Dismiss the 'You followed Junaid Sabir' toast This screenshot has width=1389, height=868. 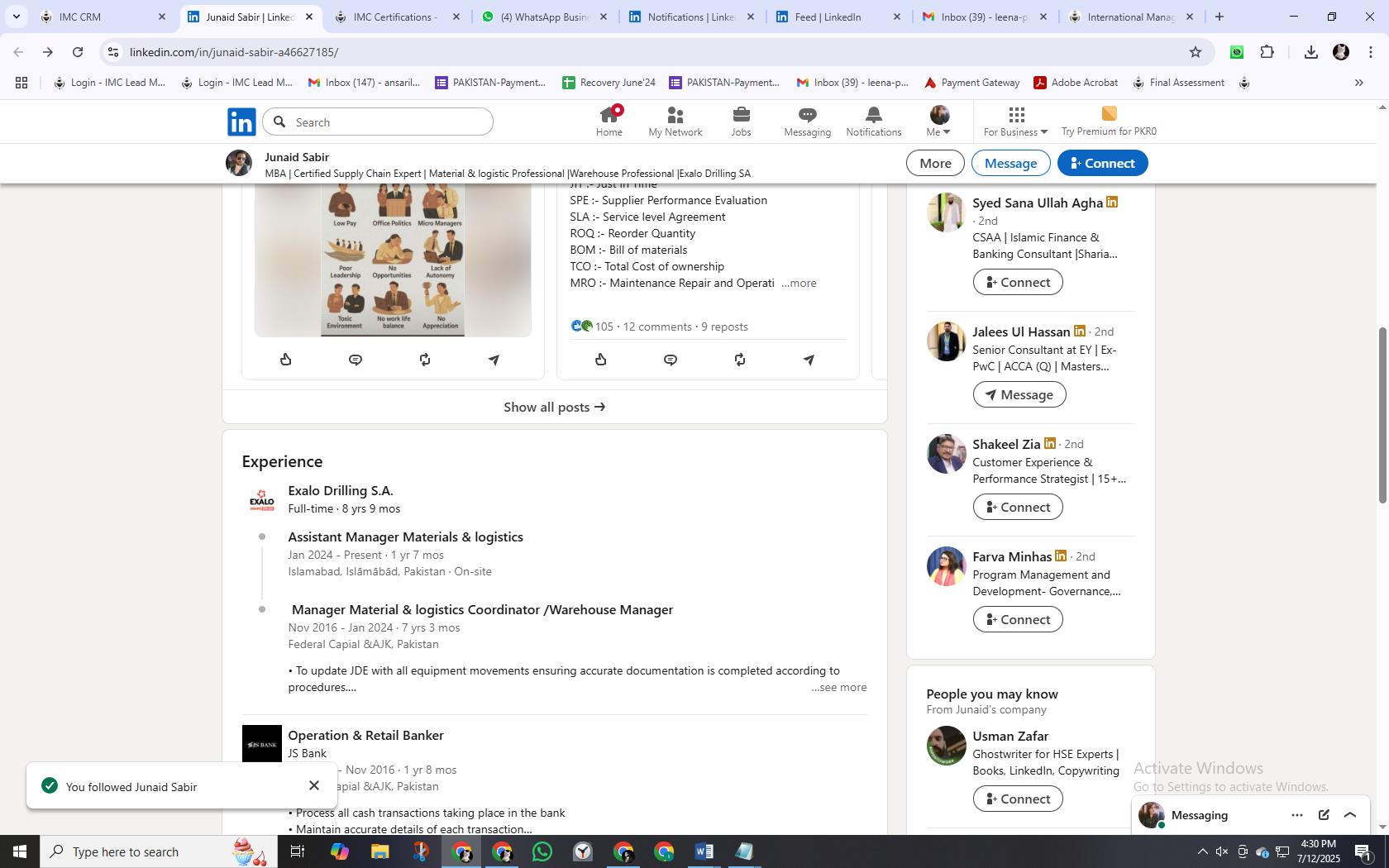(314, 785)
